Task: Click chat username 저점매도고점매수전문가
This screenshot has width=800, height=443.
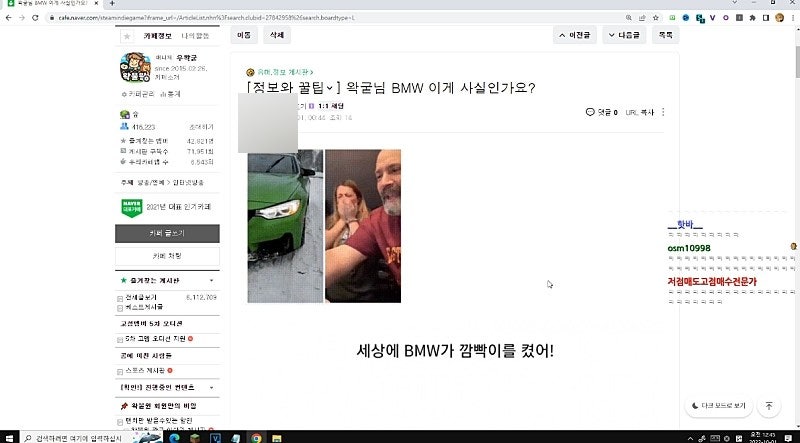Action: pos(712,282)
